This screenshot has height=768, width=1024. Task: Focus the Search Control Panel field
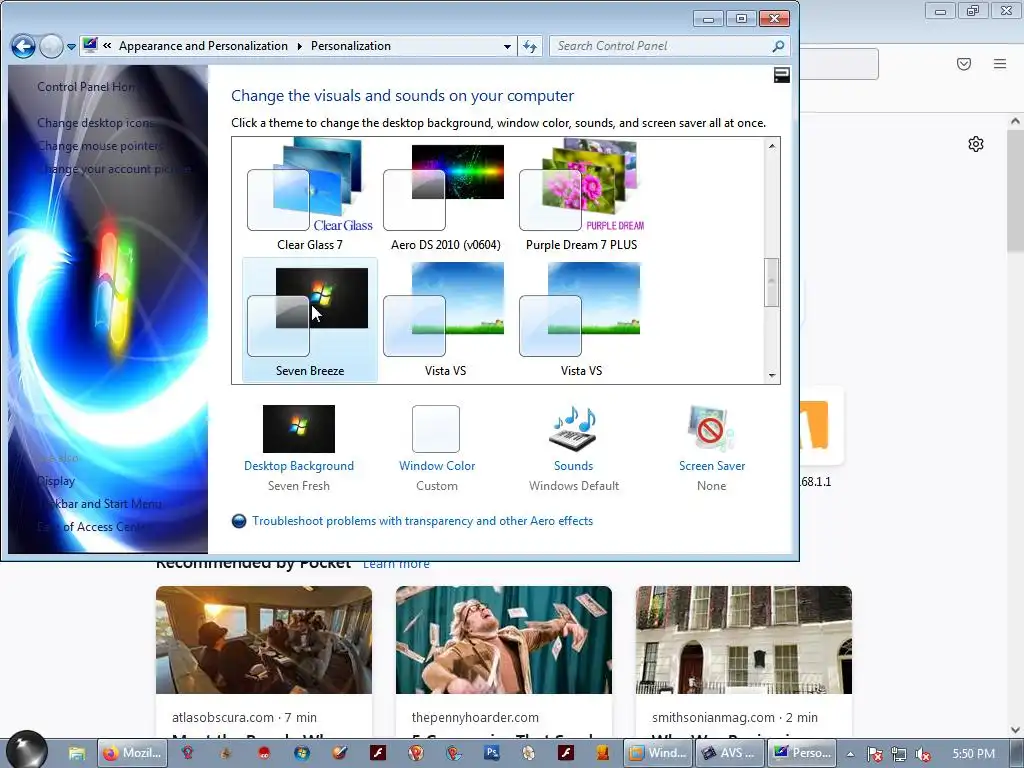coord(670,46)
